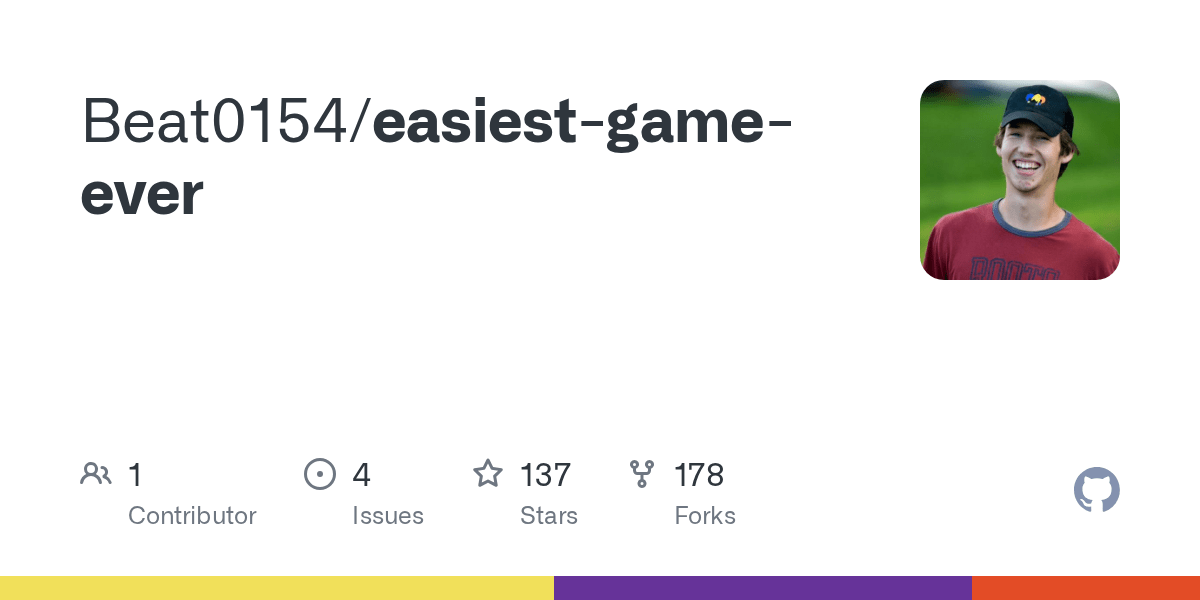Click the contributors people icon
This screenshot has width=1200, height=600.
96,474
